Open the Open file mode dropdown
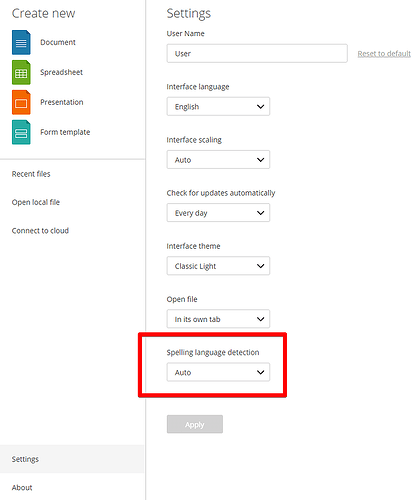The image size is (418, 500). (x=218, y=319)
